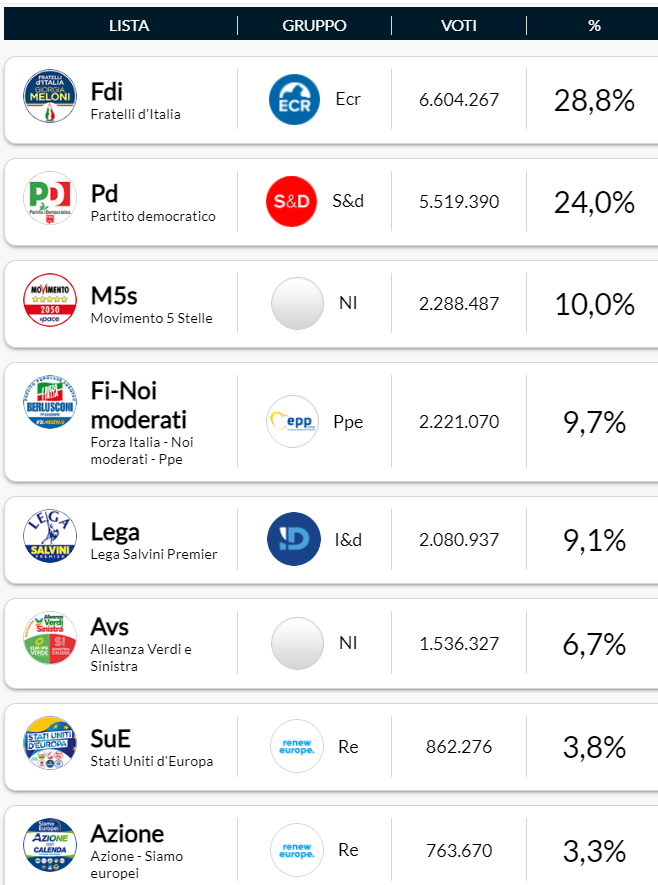Click the % column header

[x=594, y=25]
